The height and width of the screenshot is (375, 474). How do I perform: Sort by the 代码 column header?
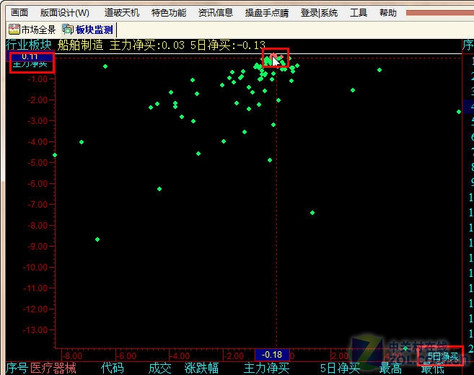tap(113, 368)
